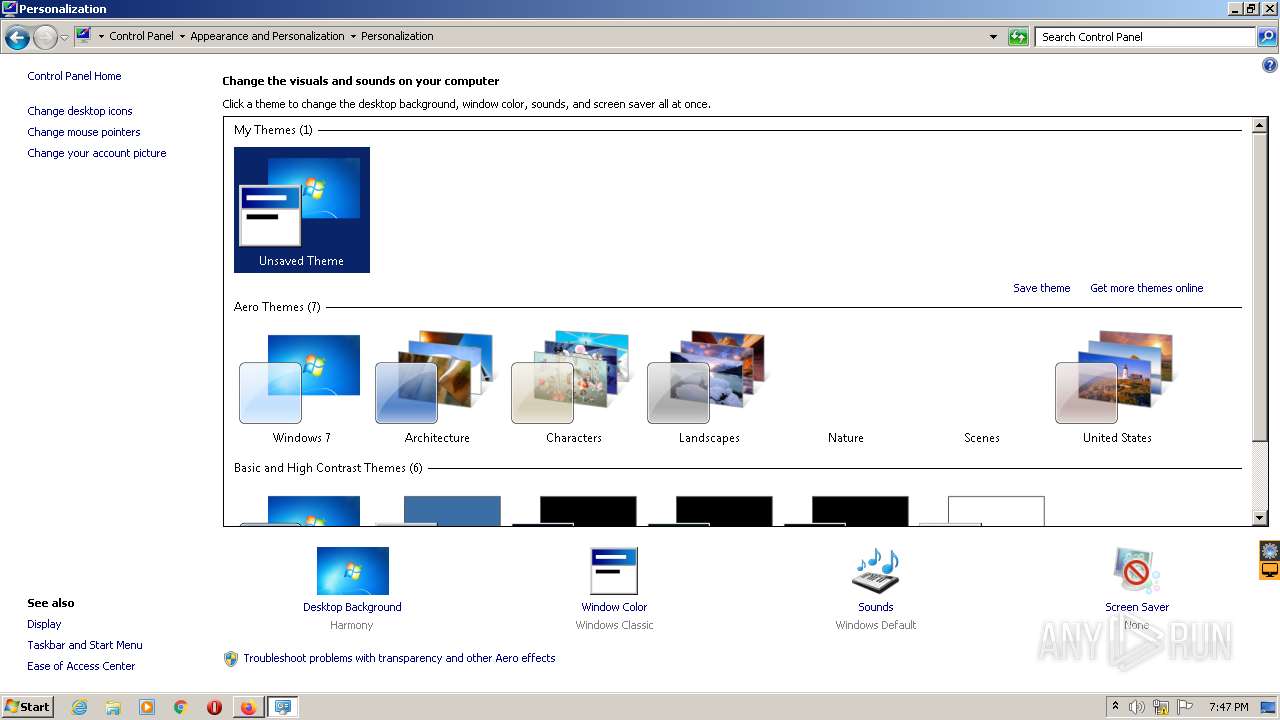Click the Forward navigation arrow button
1280x720 pixels.
pyautogui.click(x=45, y=38)
